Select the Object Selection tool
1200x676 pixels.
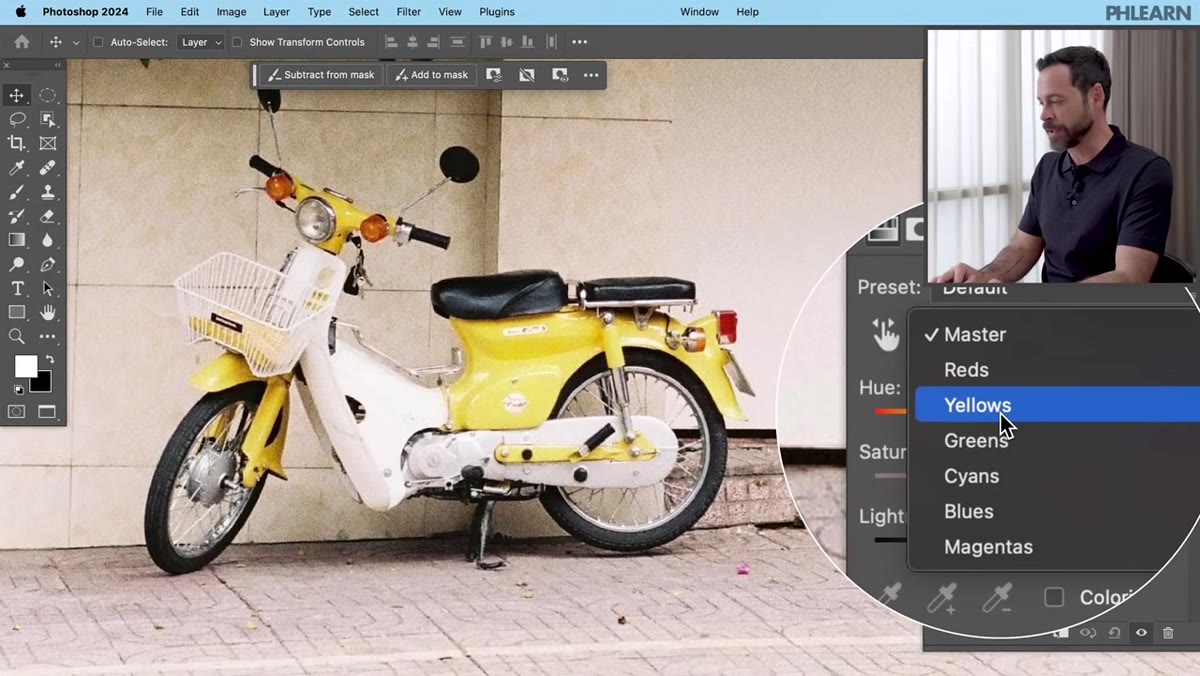47,119
